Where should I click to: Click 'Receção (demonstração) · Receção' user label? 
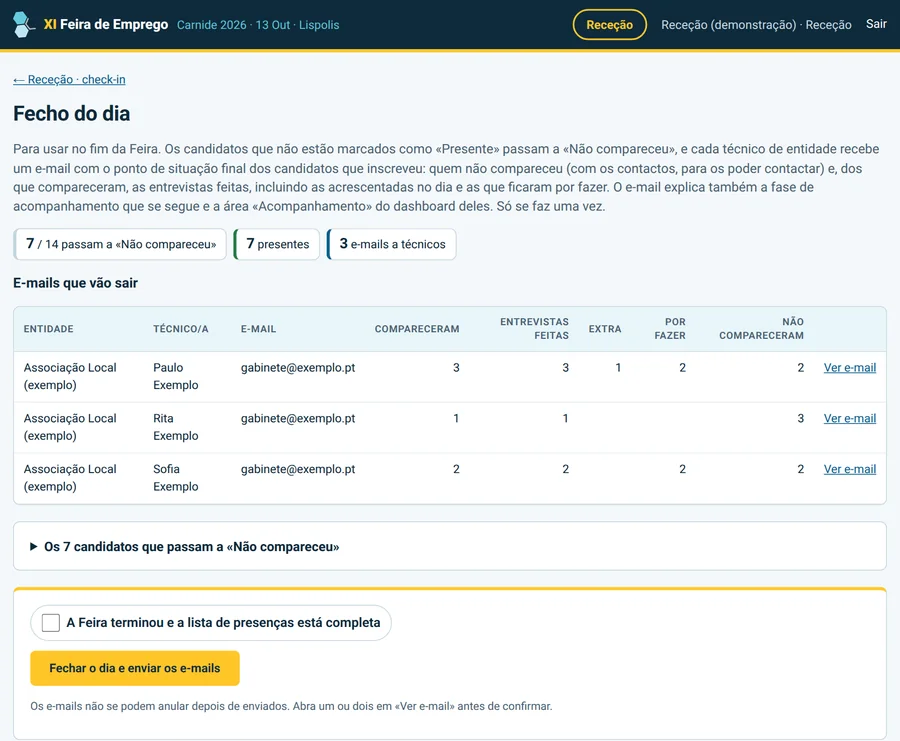tap(756, 25)
